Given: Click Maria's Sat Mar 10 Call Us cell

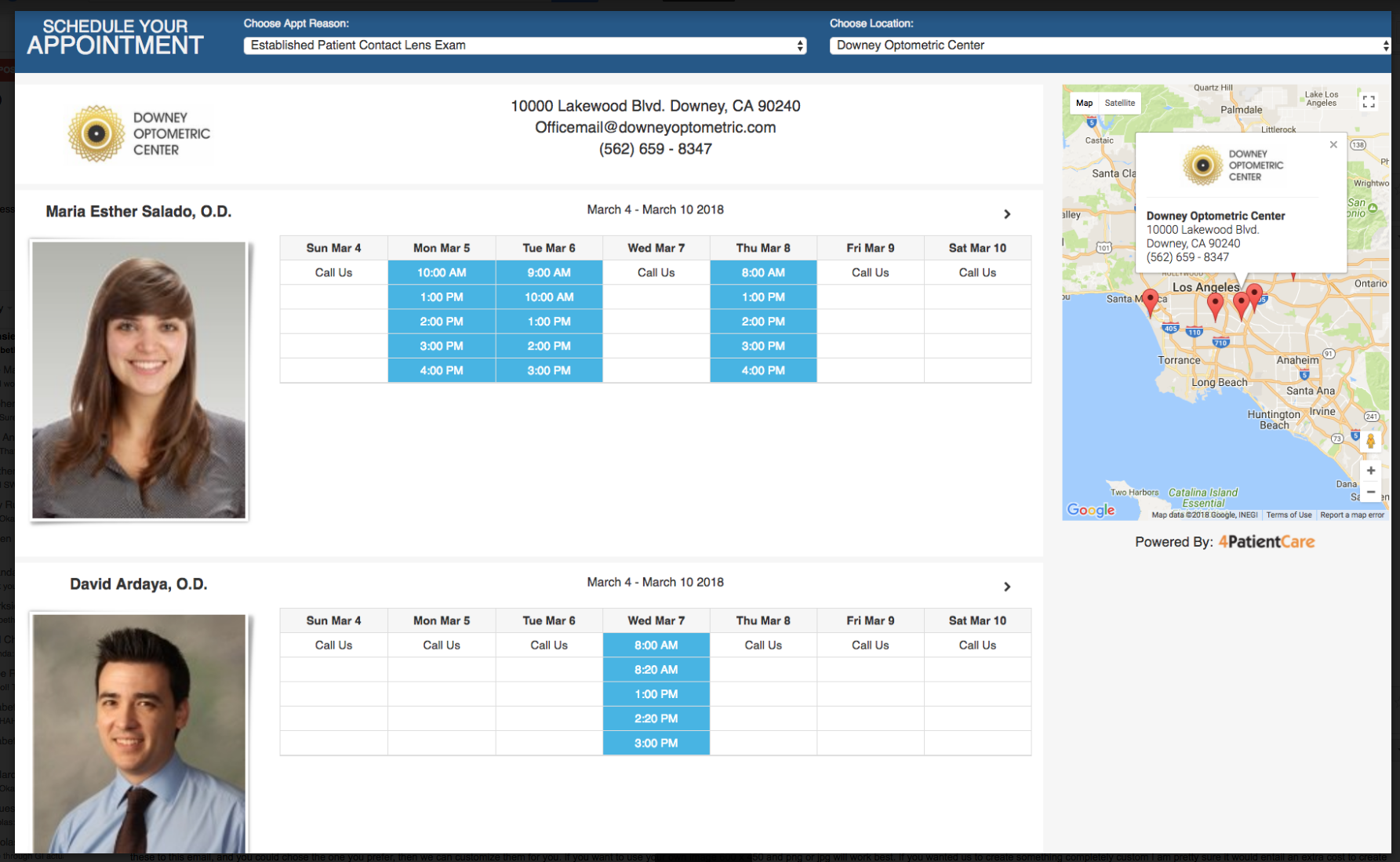Looking at the screenshot, I should (977, 272).
